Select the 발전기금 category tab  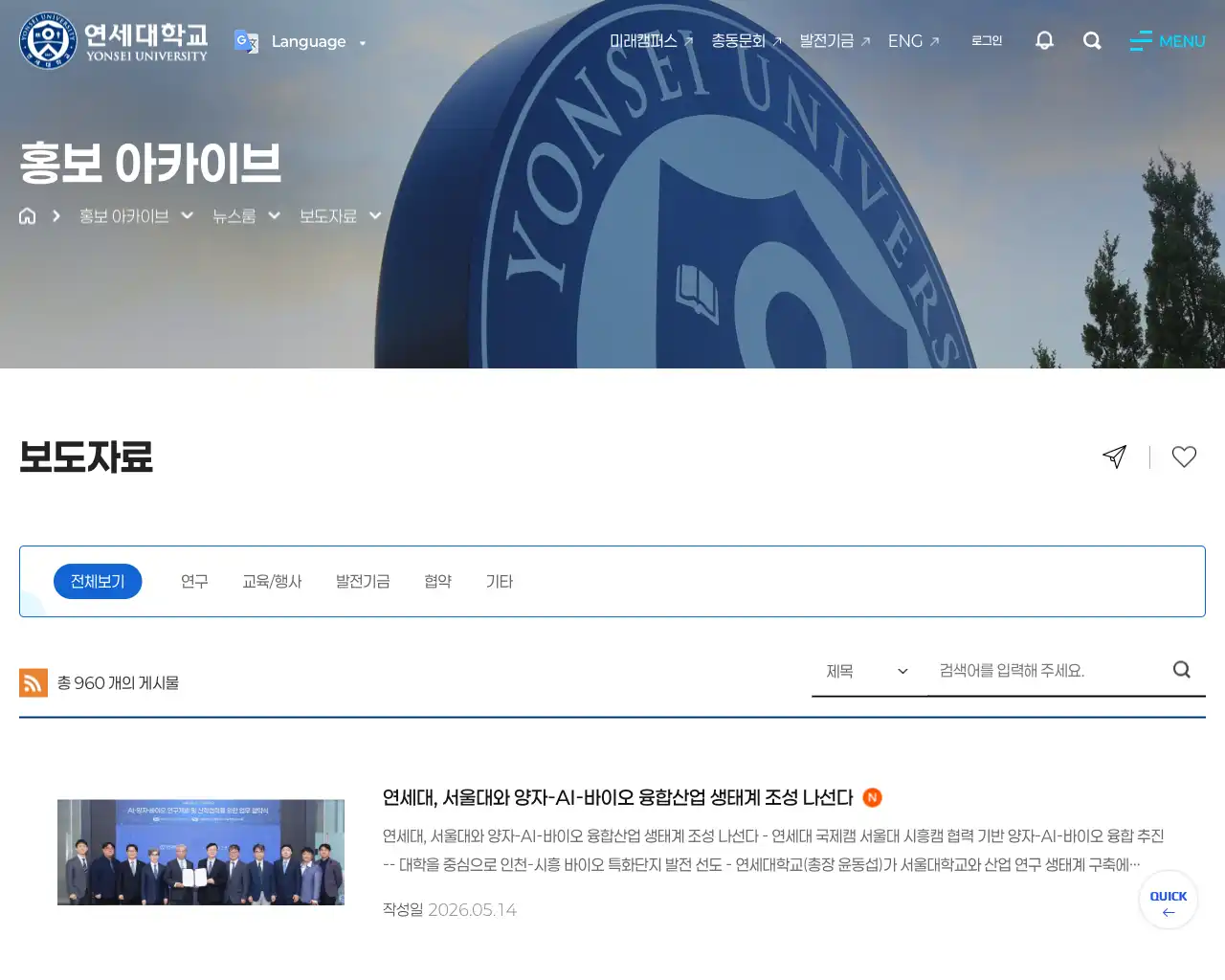click(363, 581)
